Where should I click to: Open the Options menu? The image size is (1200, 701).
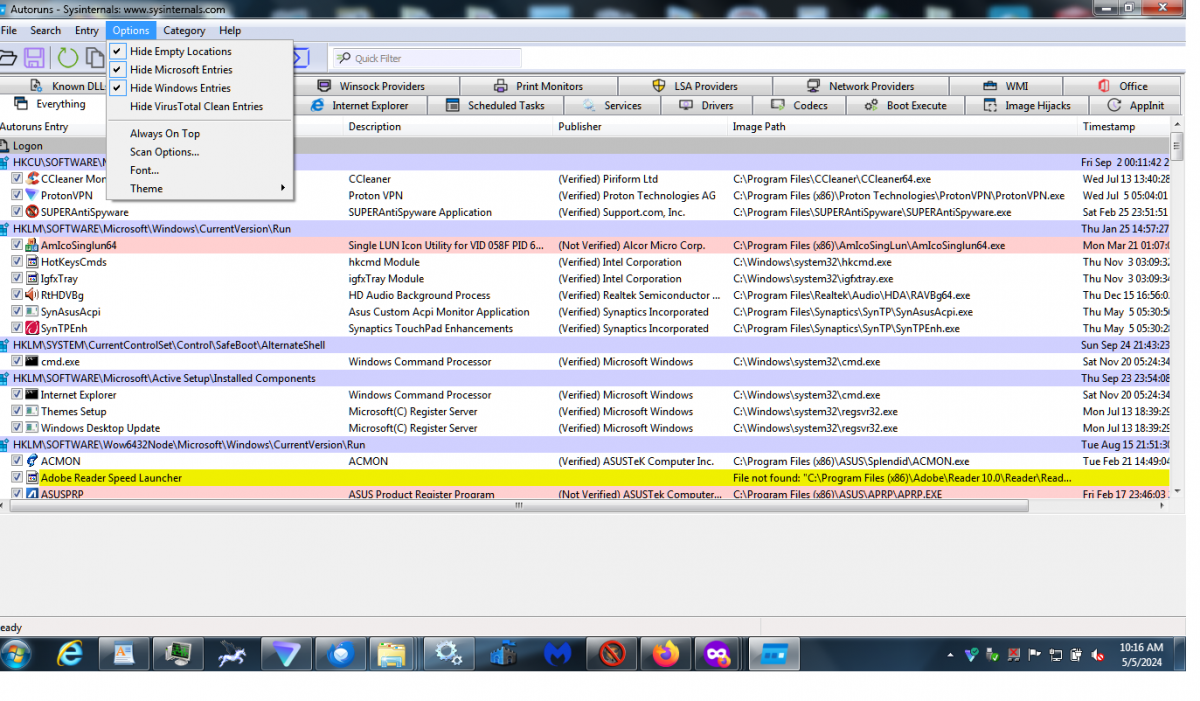point(131,31)
